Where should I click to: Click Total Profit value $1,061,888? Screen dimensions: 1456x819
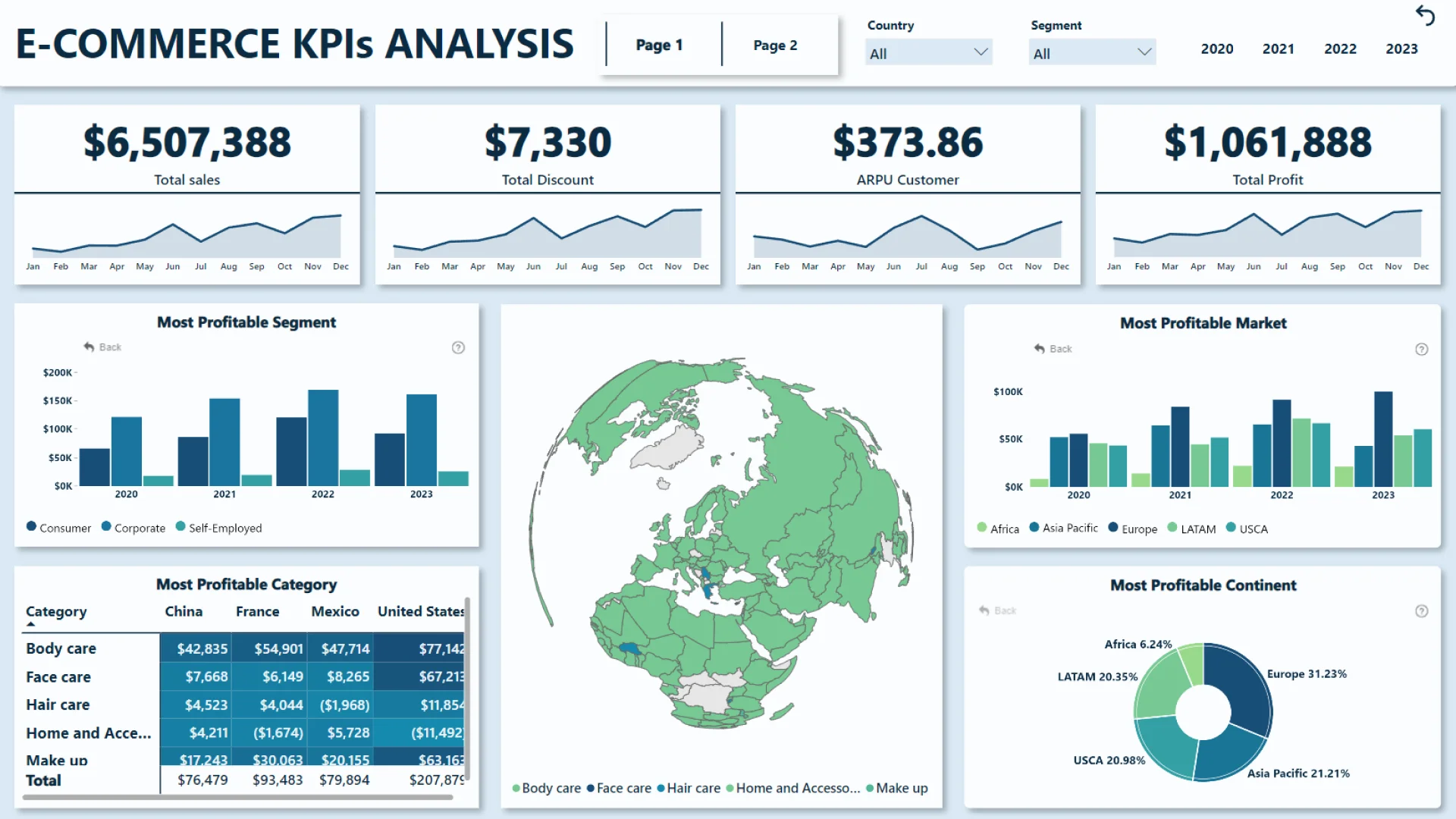click(1268, 142)
